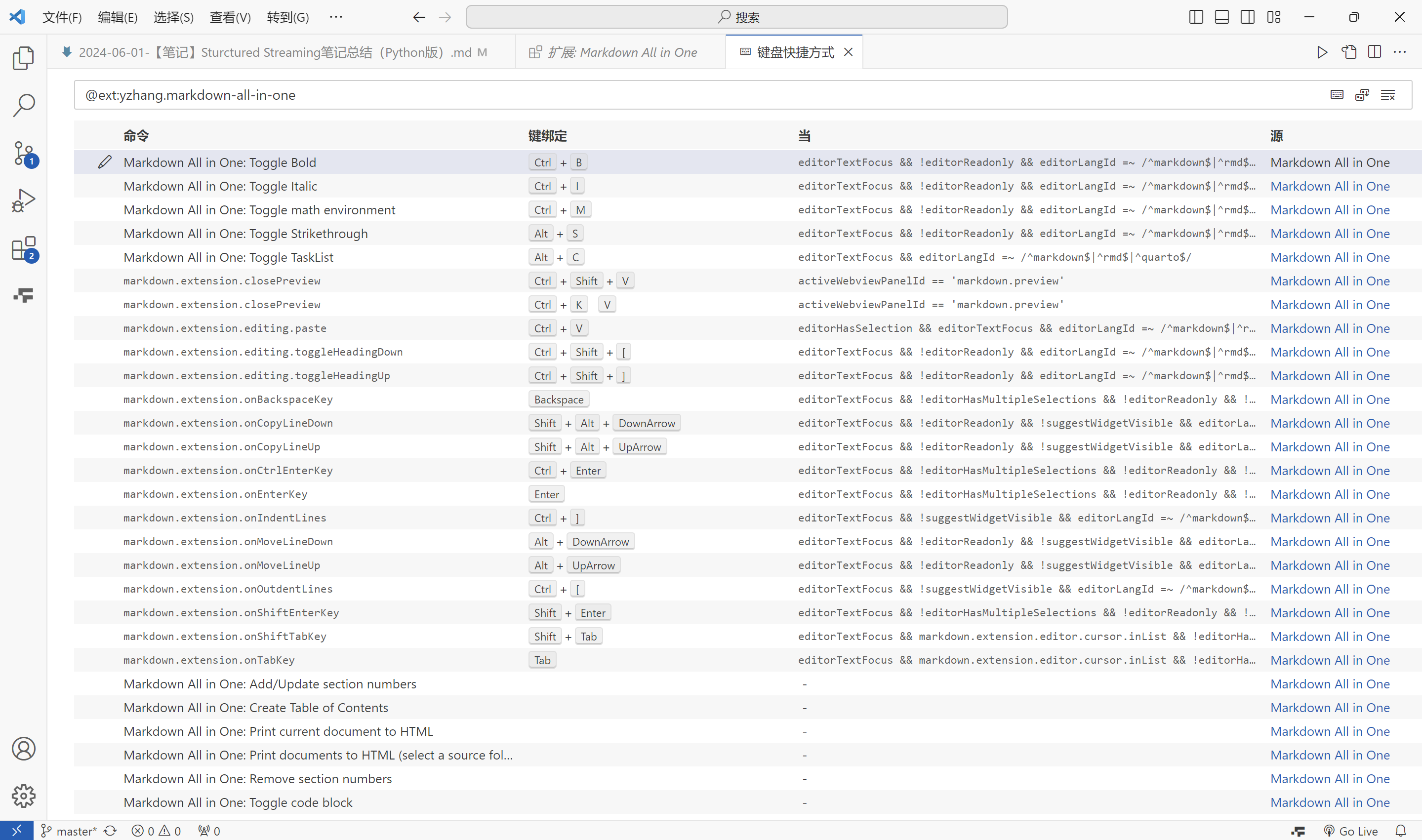This screenshot has width=1422, height=840.
Task: Close the 键盘快捷方式 tab
Action: (848, 52)
